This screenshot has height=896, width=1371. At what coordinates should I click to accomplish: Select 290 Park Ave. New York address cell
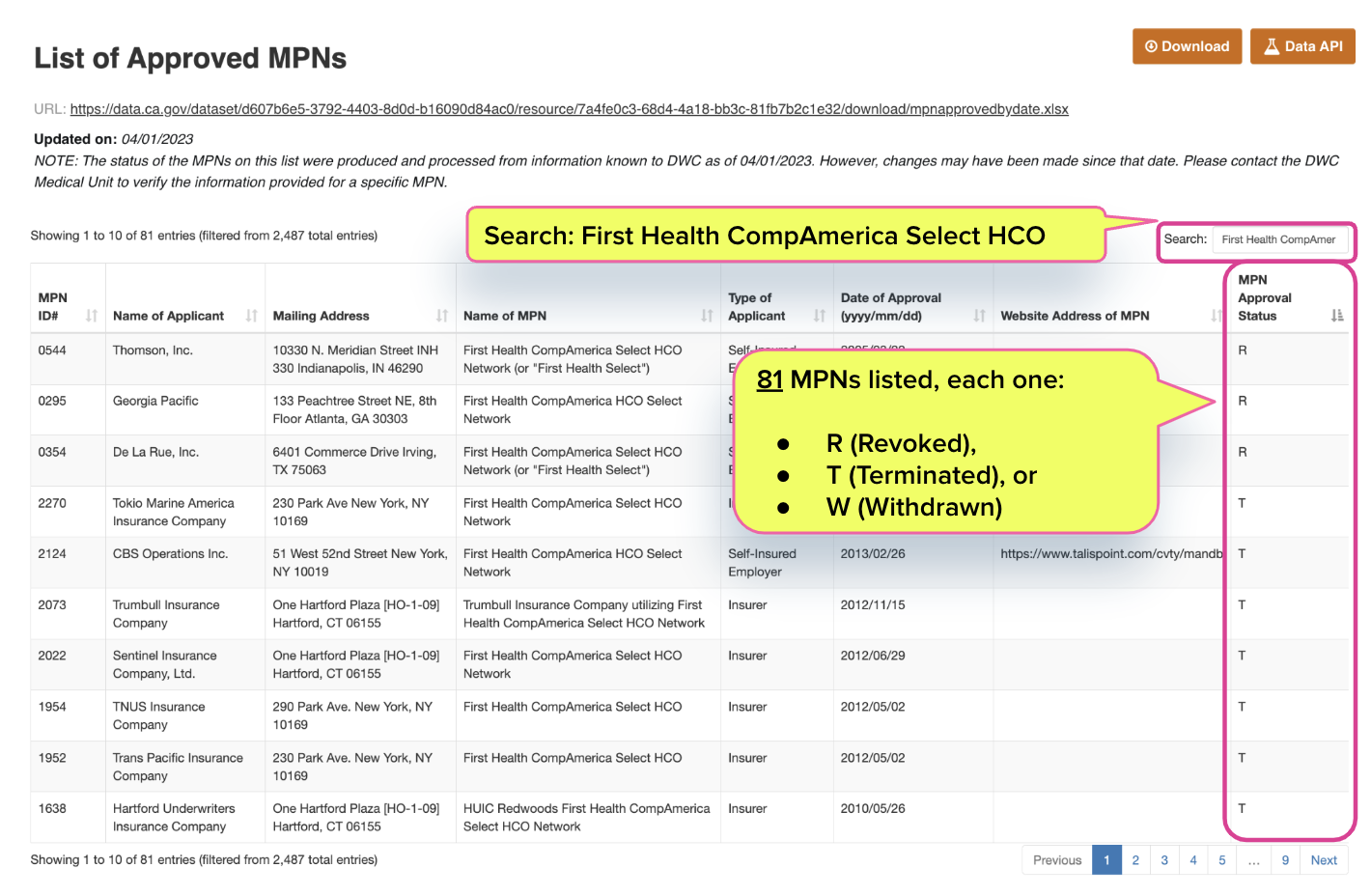click(x=360, y=715)
